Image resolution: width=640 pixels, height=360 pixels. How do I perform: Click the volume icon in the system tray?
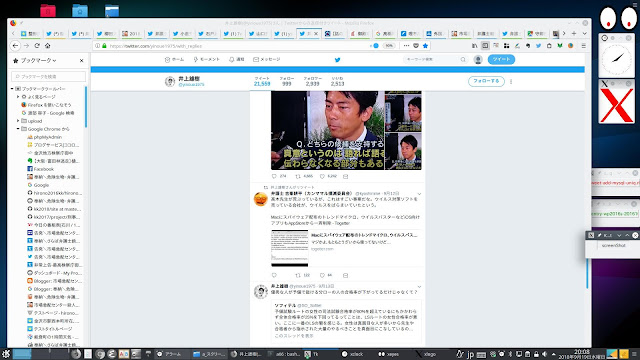tap(544, 354)
